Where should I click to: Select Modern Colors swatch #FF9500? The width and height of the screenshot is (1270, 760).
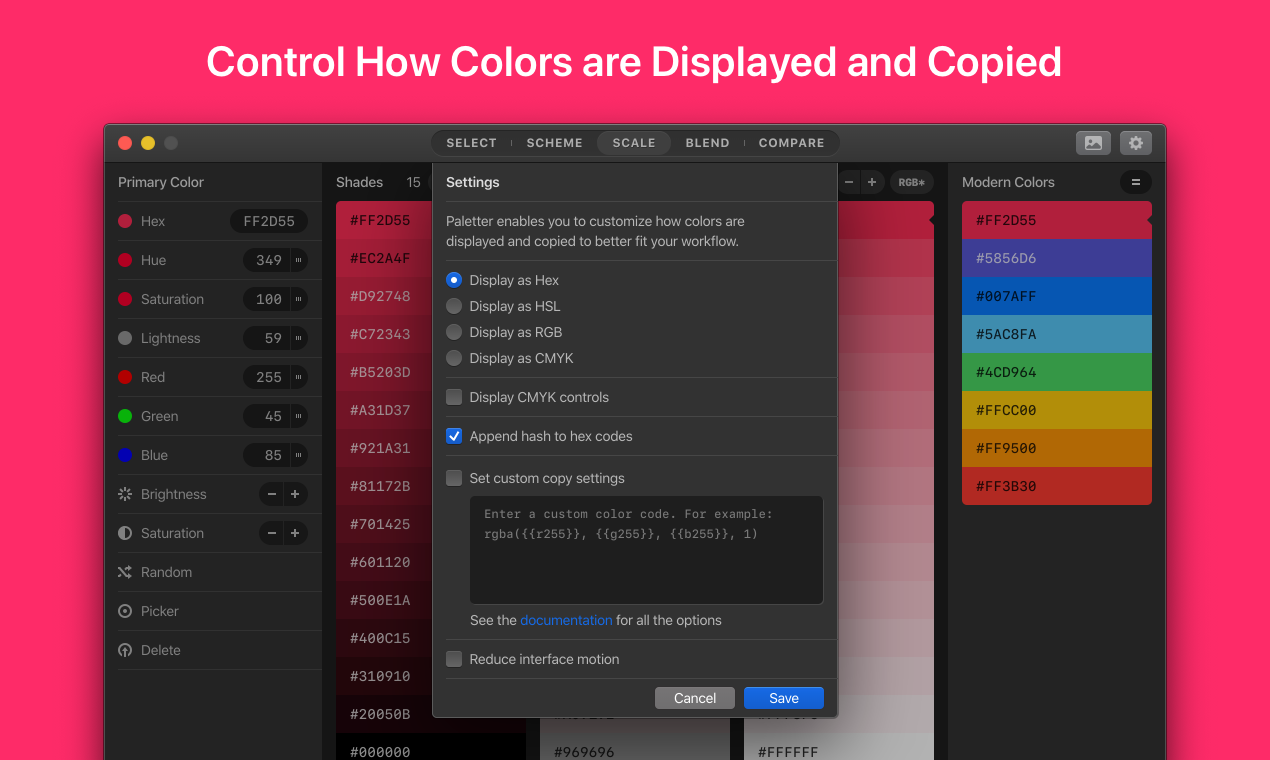coord(1057,448)
